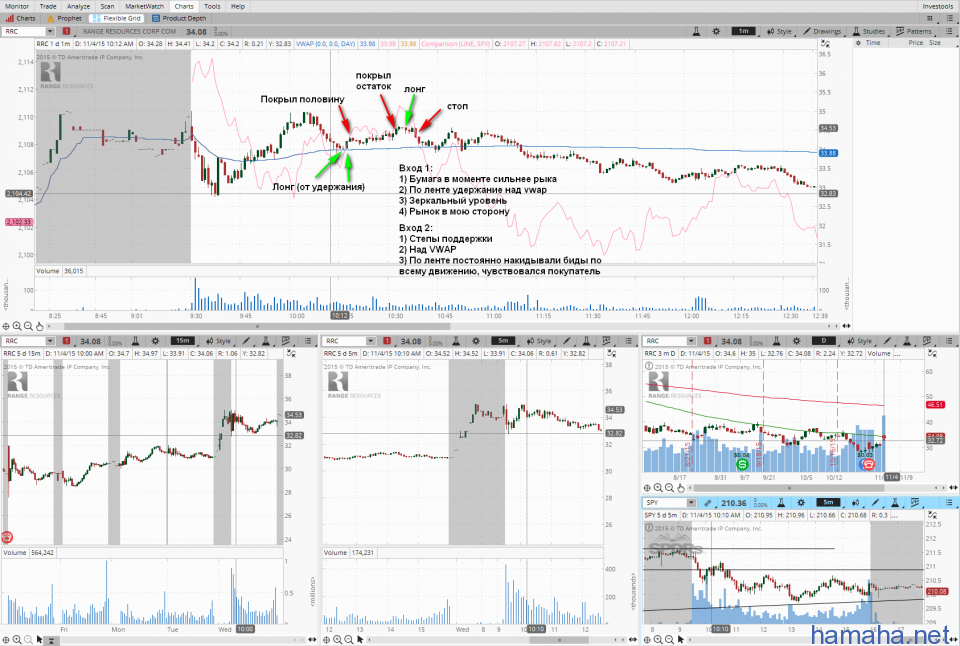Click the red earnings phone marker on the 15m chart
Image resolution: width=960 pixels, height=646 pixels.
pyautogui.click(x=7, y=538)
